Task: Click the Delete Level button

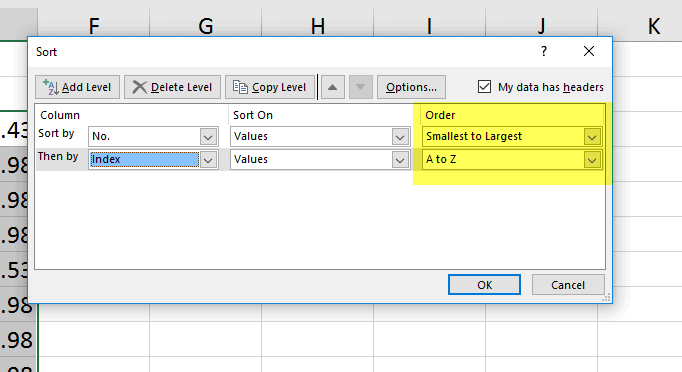Action: point(172,87)
